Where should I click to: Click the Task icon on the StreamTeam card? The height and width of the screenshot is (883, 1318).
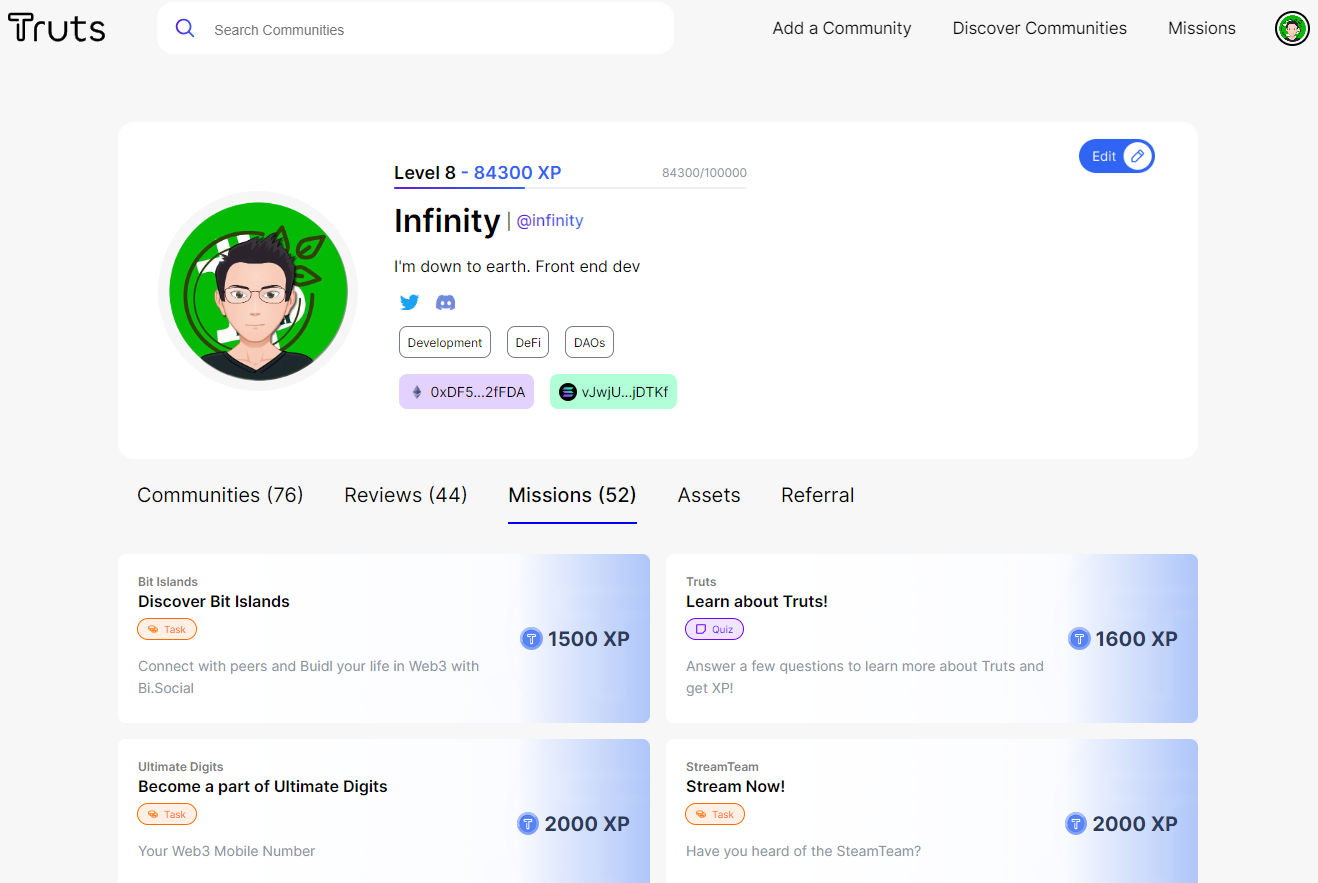(x=701, y=815)
